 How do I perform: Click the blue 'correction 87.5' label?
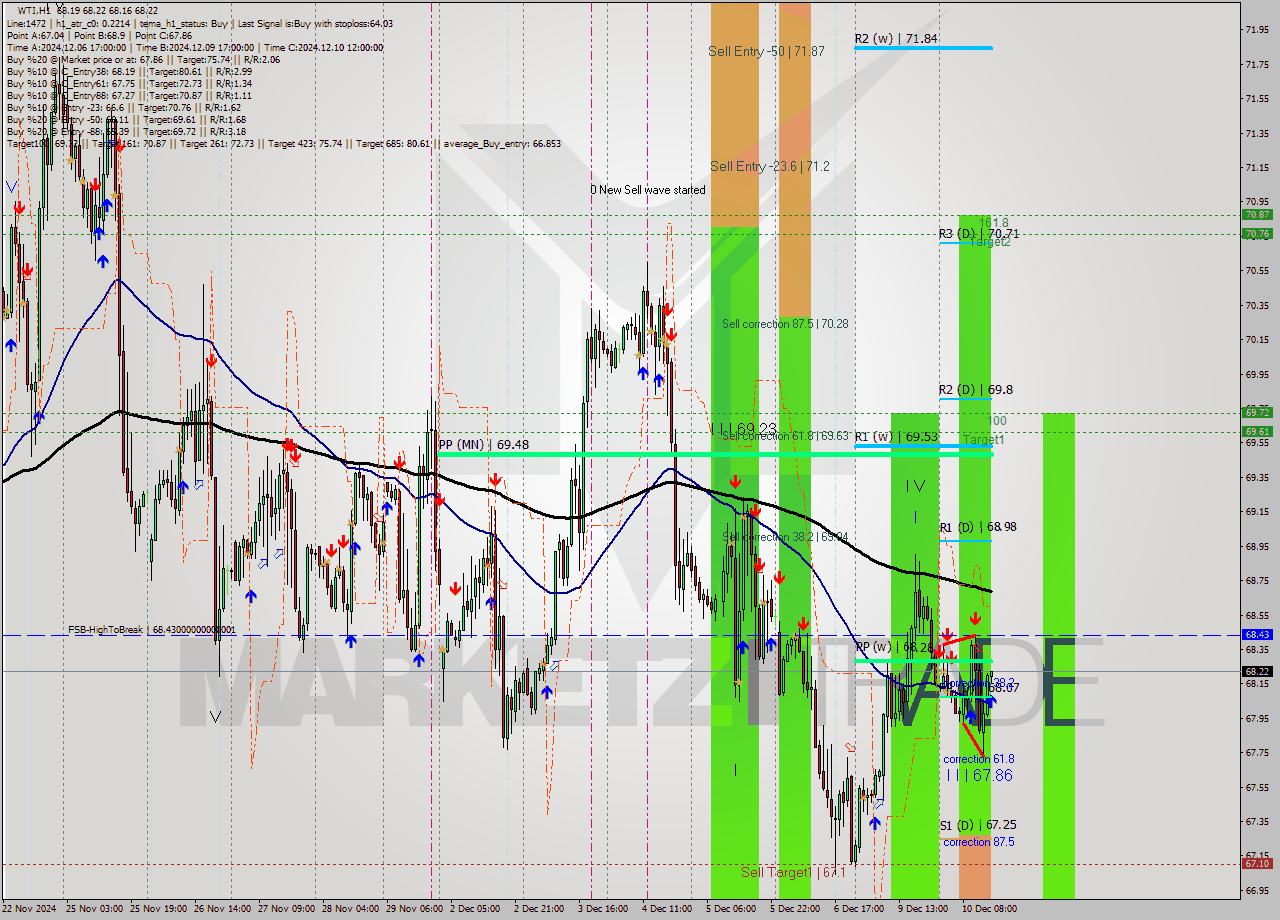click(978, 842)
